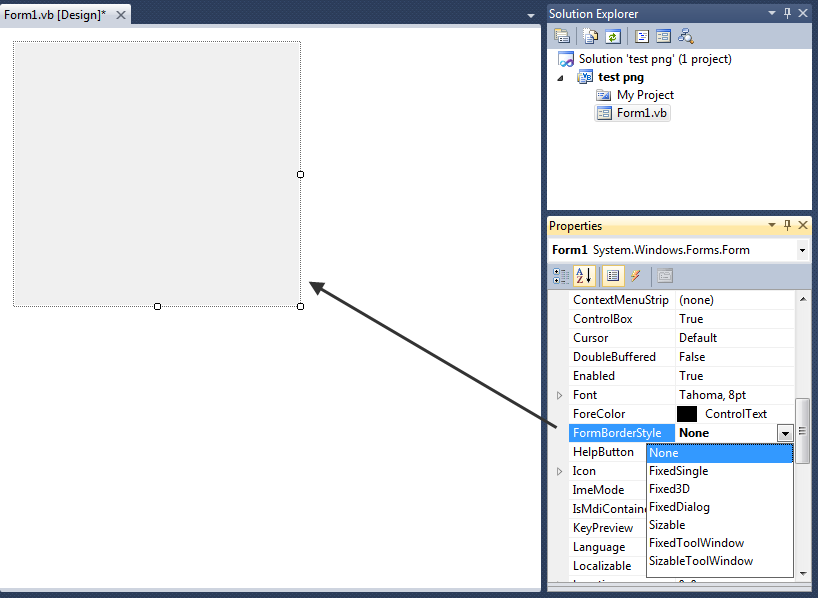Screen dimensions: 818x598
Task: Open the View Class Diagram icon
Action: (x=686, y=36)
